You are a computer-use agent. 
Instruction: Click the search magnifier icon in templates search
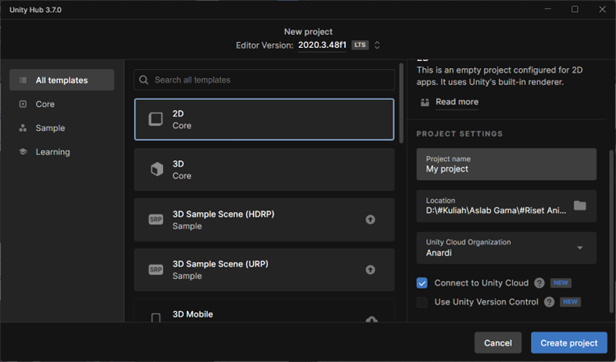tap(144, 80)
